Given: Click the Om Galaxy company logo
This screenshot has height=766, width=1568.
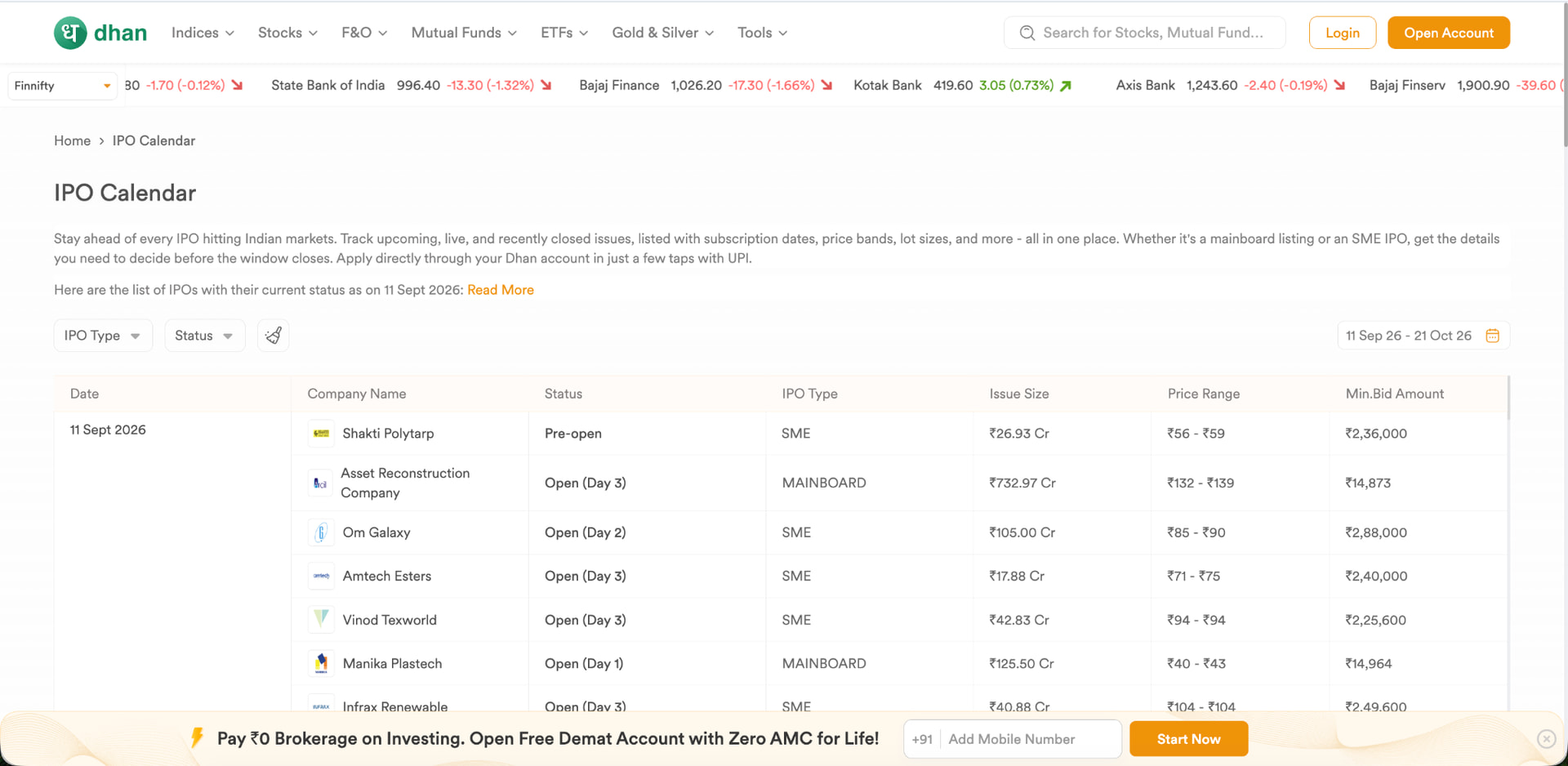Looking at the screenshot, I should coord(321,532).
